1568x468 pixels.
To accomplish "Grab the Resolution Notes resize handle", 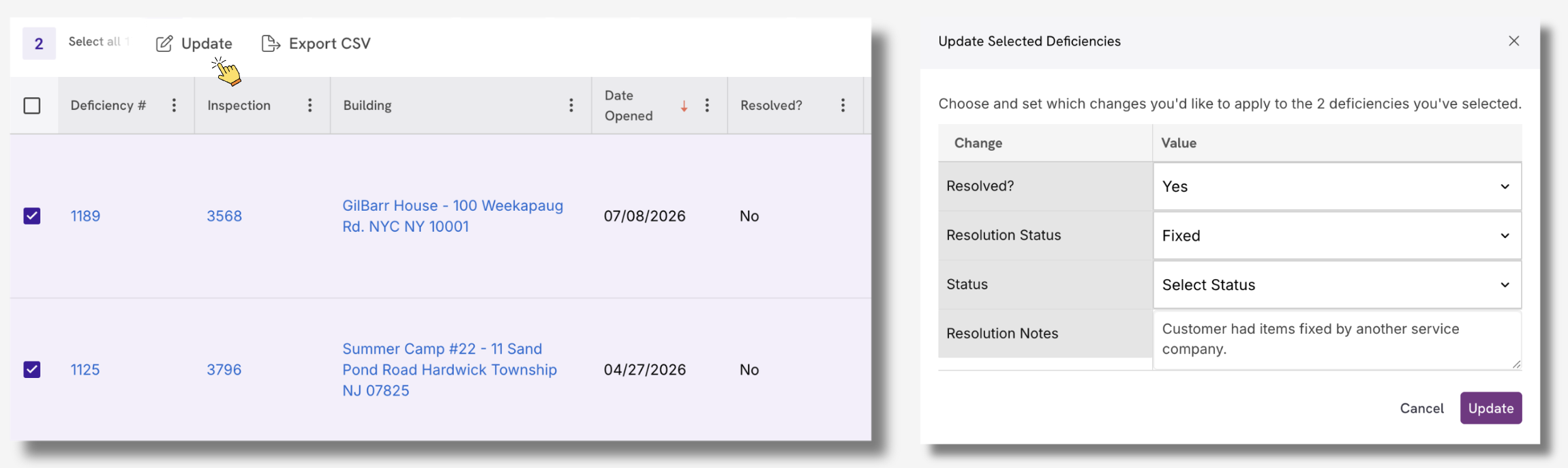I will 1516,364.
